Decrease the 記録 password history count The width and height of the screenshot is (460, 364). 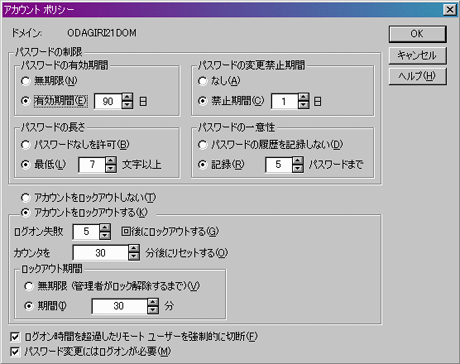(298, 168)
